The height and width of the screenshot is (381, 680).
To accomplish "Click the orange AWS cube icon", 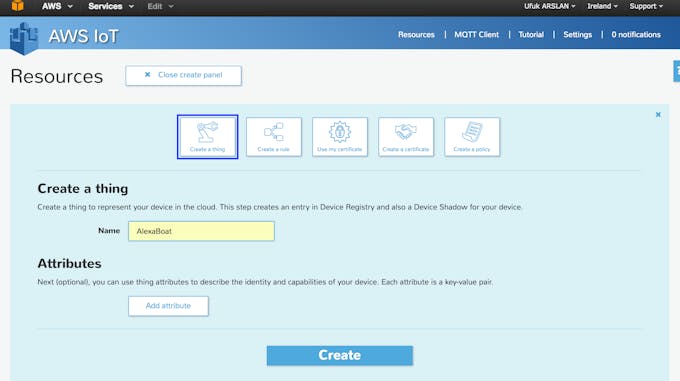I will tap(17, 6).
